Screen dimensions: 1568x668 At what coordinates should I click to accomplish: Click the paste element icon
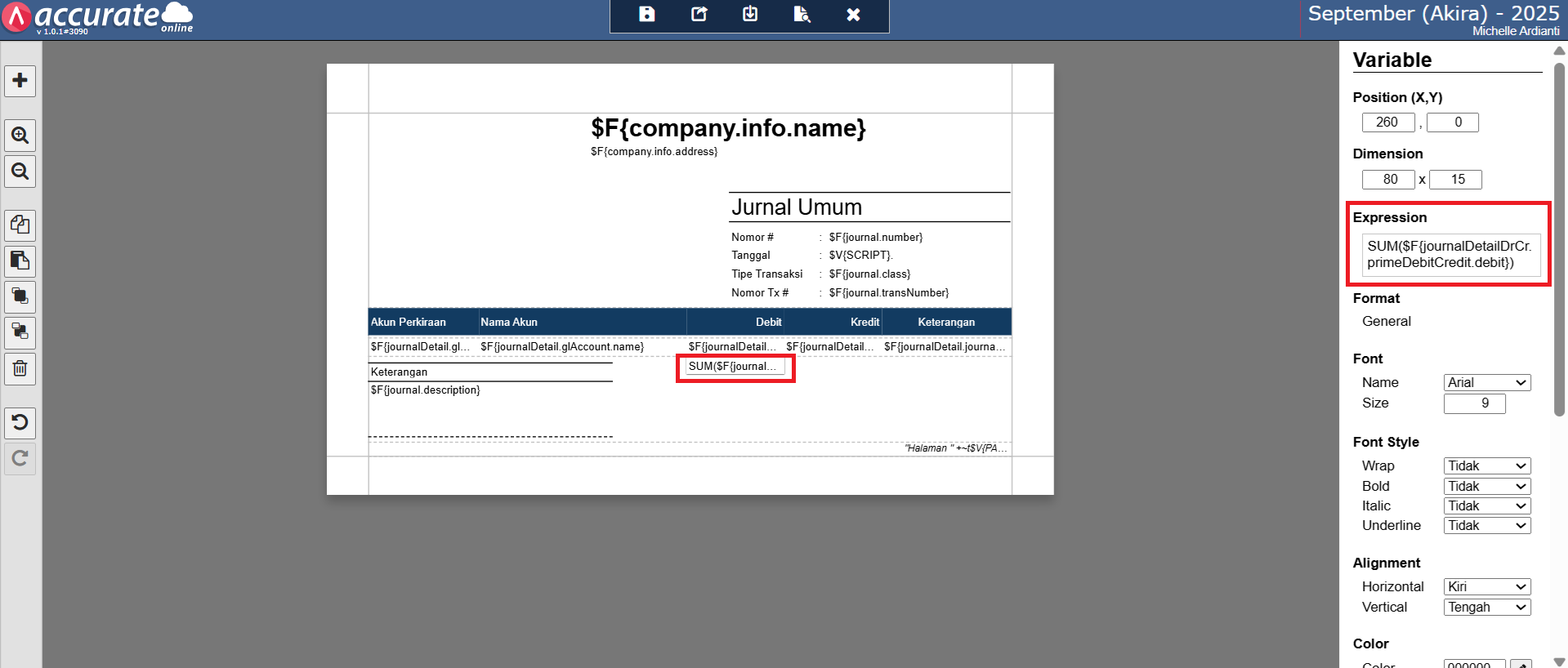pyautogui.click(x=20, y=261)
